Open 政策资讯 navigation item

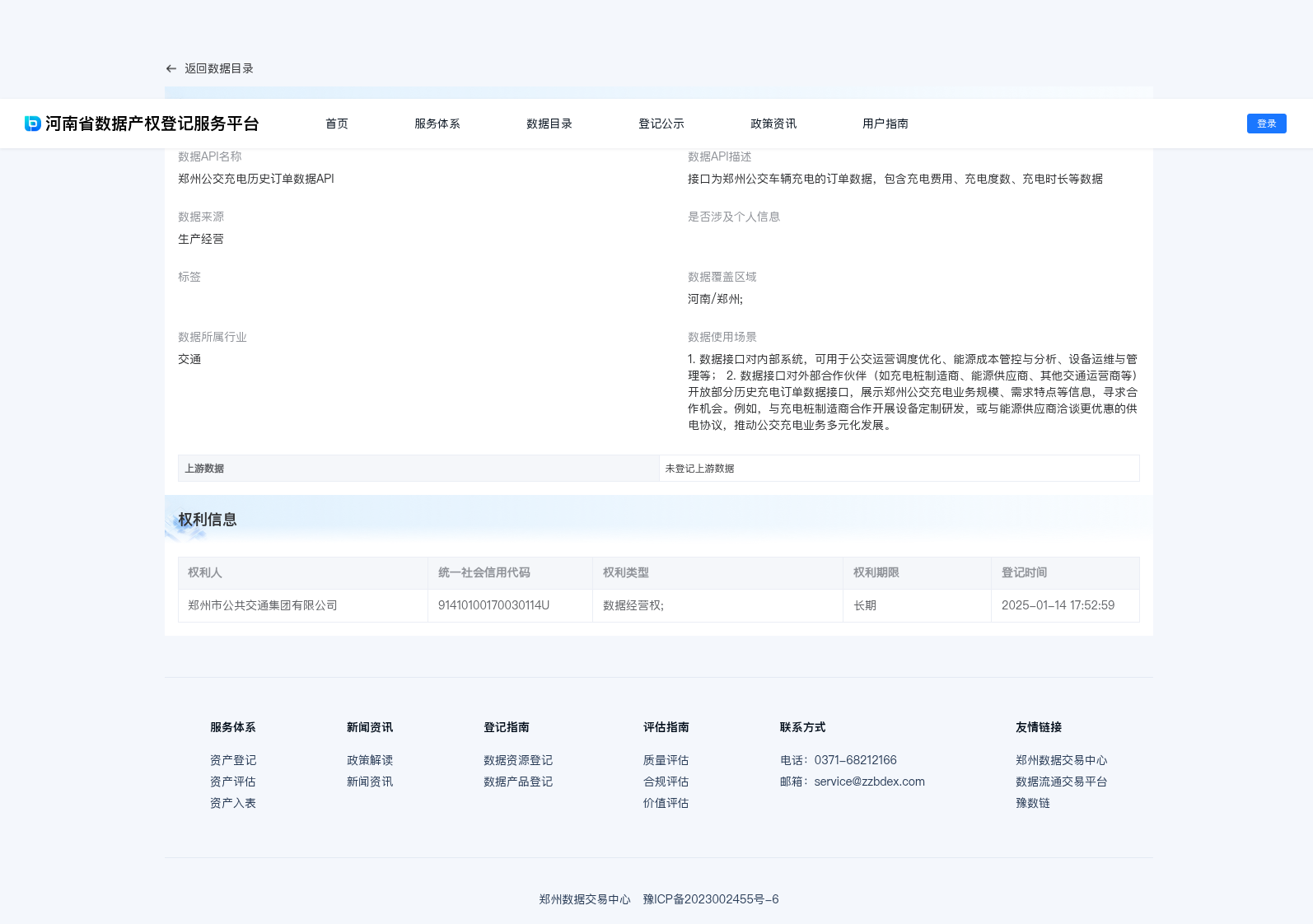pos(773,124)
